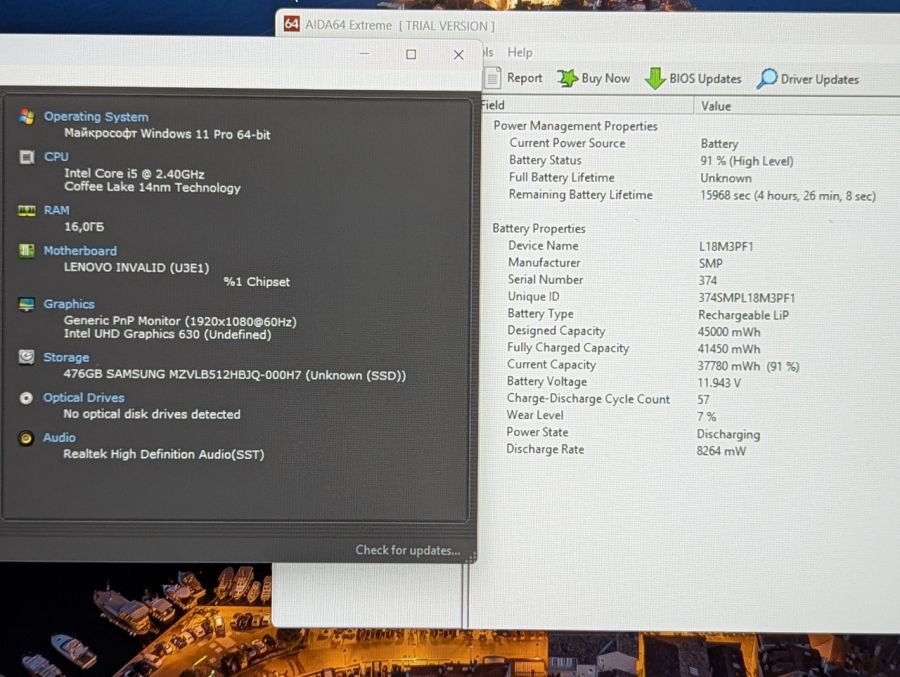This screenshot has width=900, height=677.
Task: Click the Check for updates link
Action: tap(408, 550)
